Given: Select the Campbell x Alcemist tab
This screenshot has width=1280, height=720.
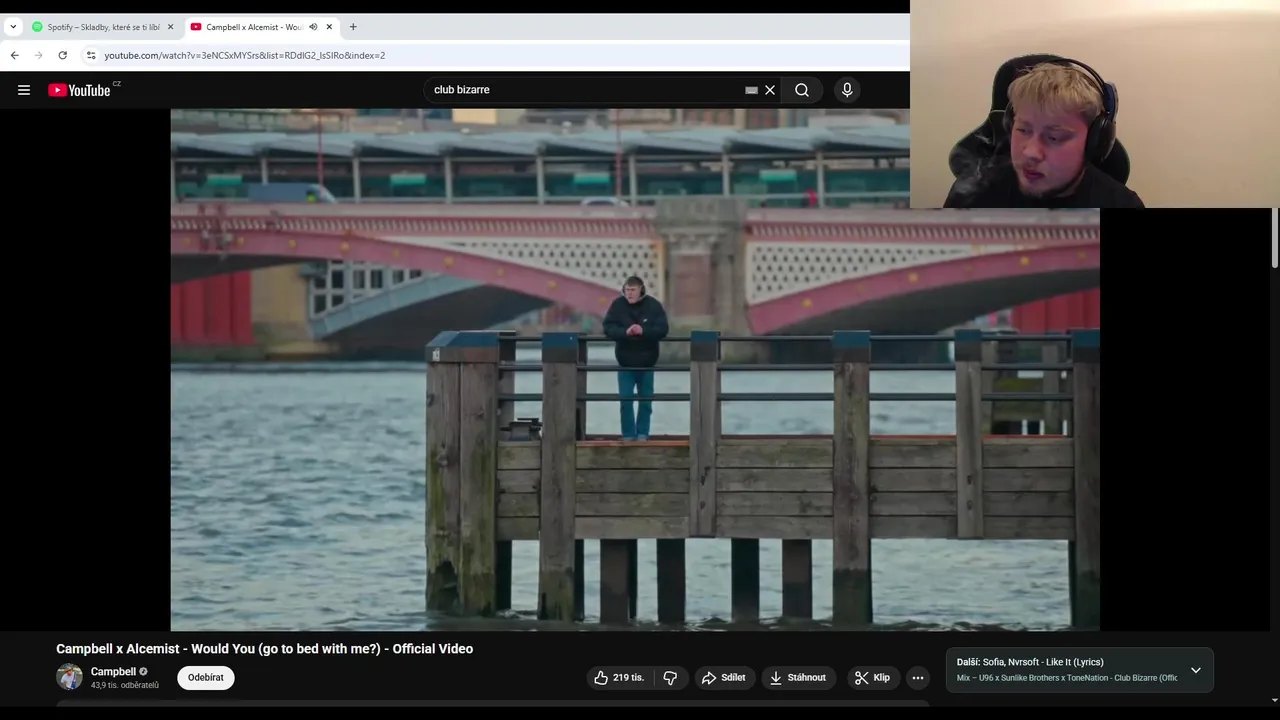Looking at the screenshot, I should pyautogui.click(x=262, y=27).
